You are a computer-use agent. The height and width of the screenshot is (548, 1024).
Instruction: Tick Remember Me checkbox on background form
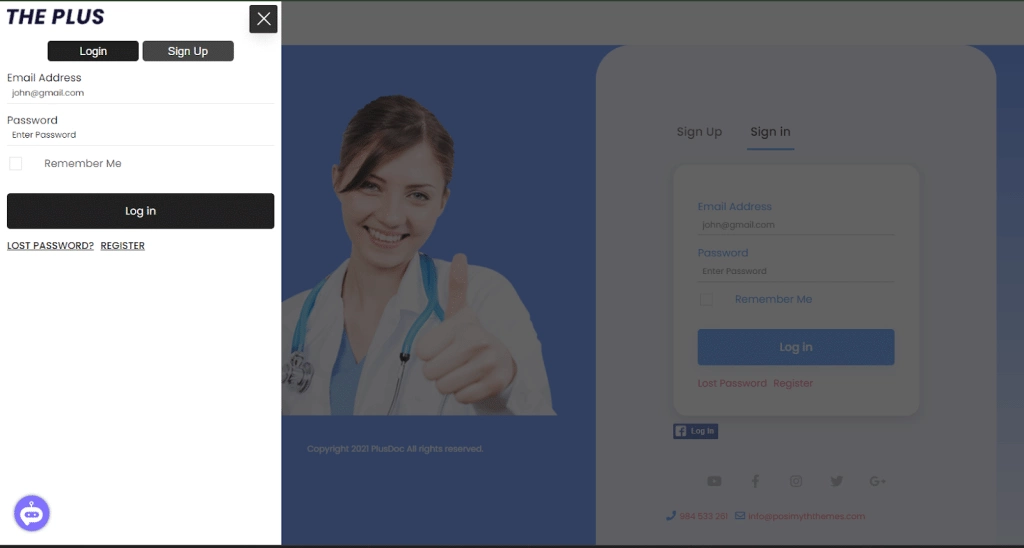(706, 299)
